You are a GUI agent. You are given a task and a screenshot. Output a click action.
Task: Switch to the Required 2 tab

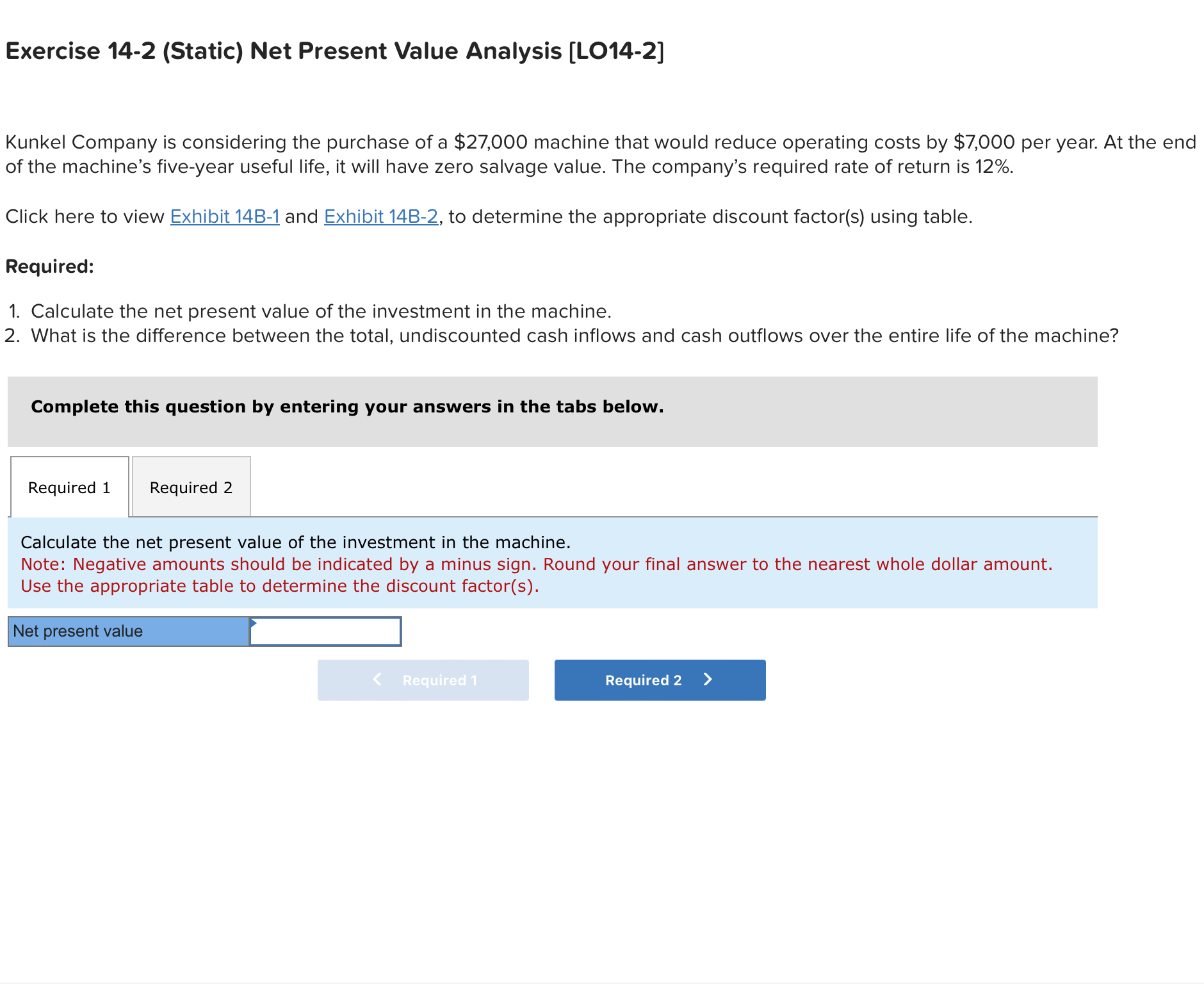pyautogui.click(x=190, y=487)
